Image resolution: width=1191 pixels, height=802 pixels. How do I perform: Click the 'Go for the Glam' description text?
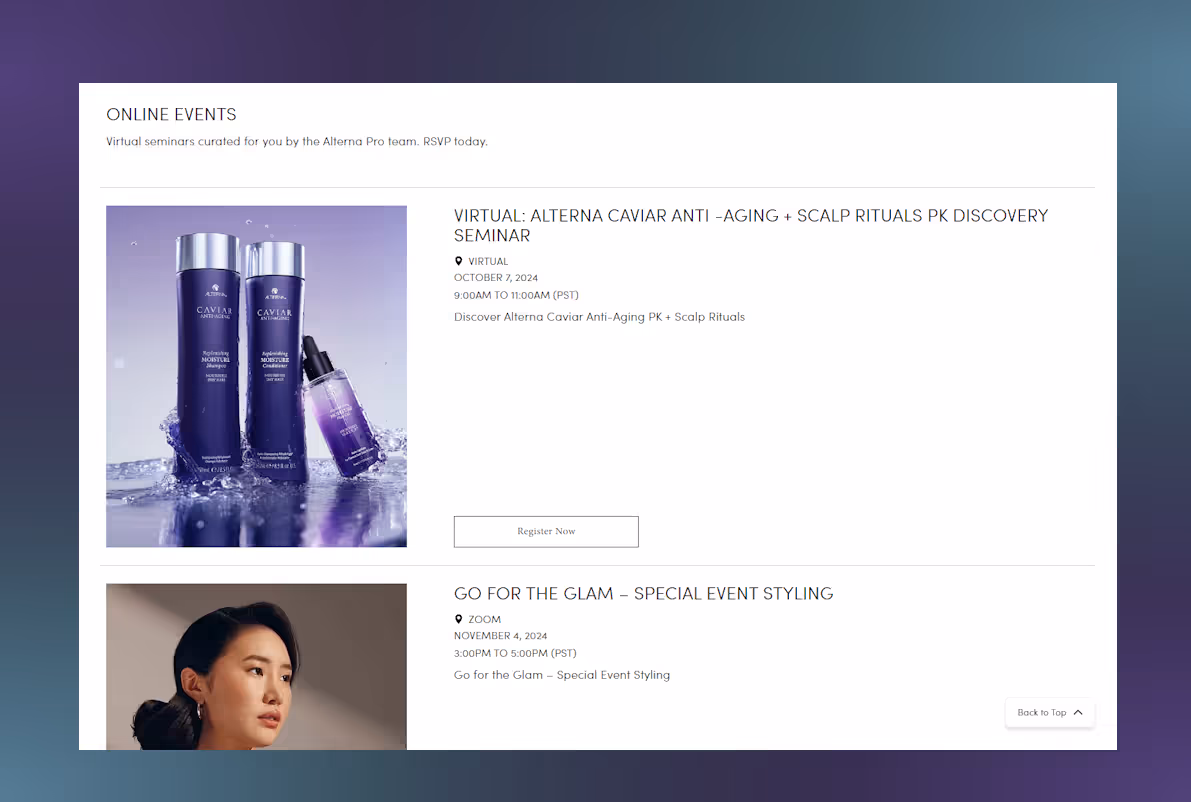click(562, 675)
